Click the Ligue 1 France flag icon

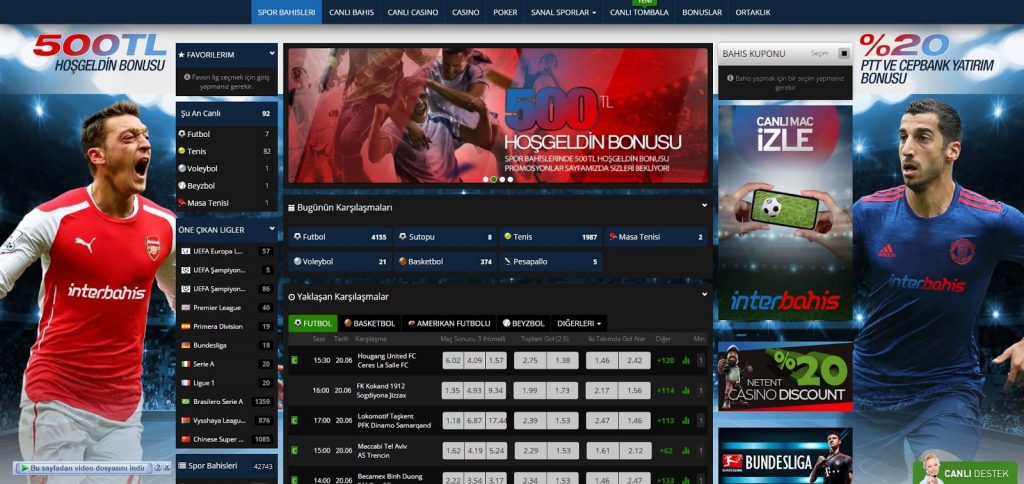[x=185, y=383]
